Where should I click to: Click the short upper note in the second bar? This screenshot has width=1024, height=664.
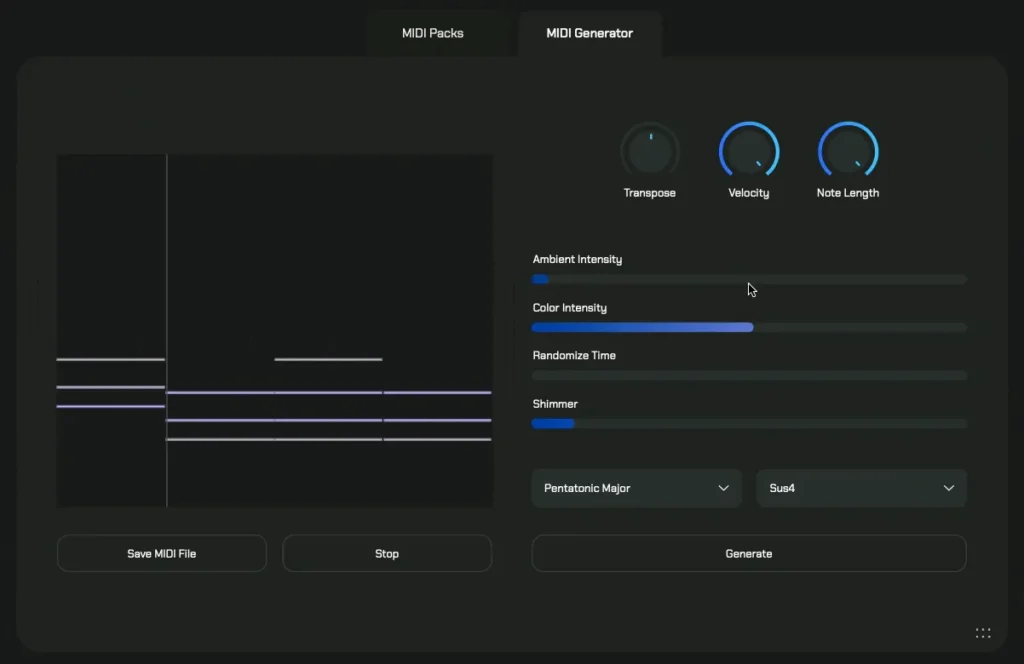tap(328, 359)
